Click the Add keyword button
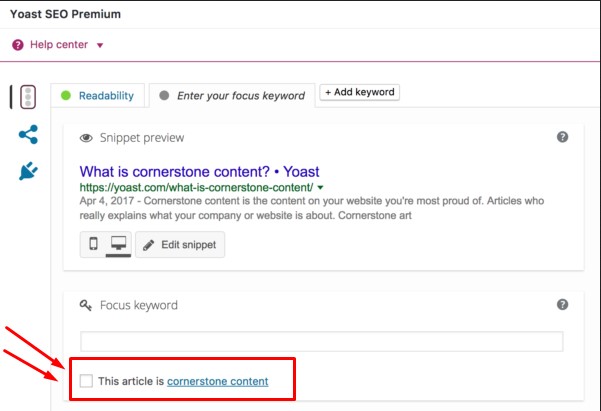 pos(359,92)
